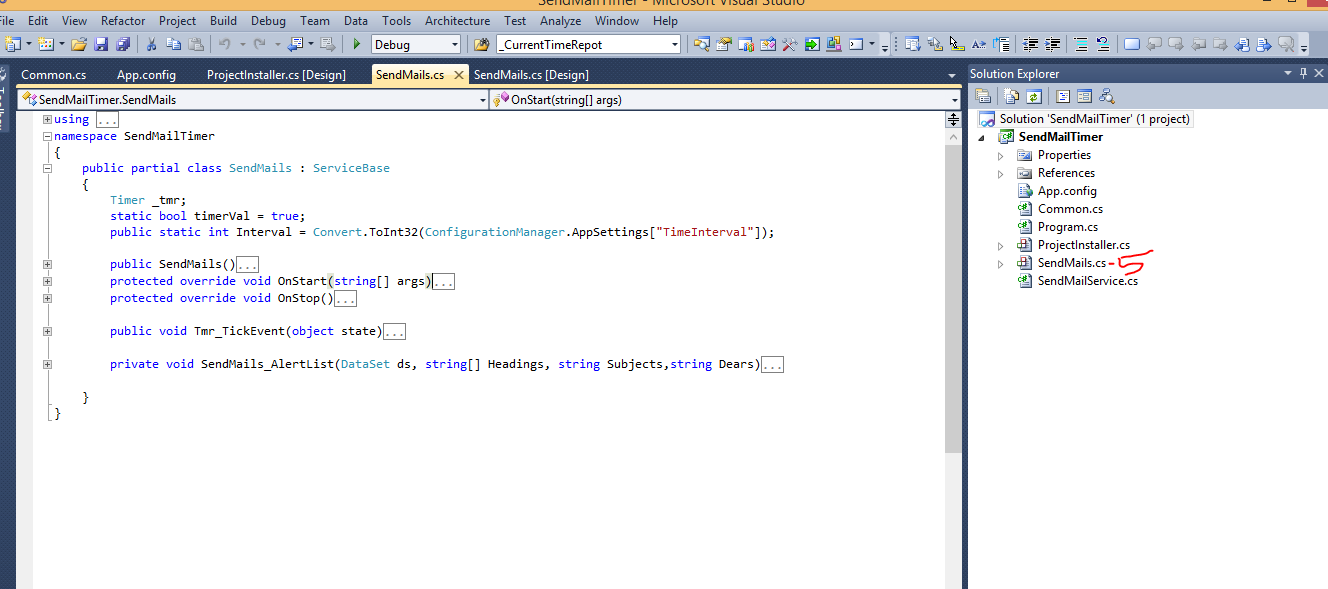This screenshot has height=589, width=1328.
Task: Open Properties window icon in Solution Explorer
Action: click(x=983, y=96)
